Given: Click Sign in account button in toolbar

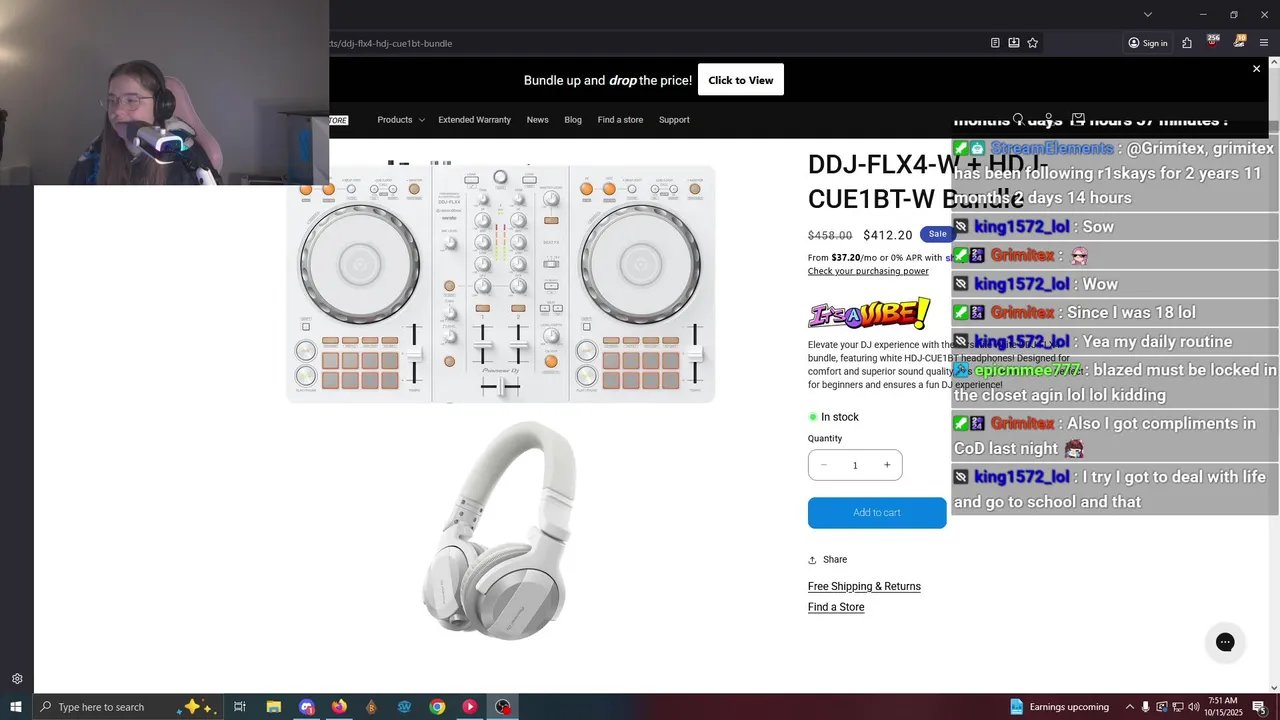Looking at the screenshot, I should tap(1148, 43).
